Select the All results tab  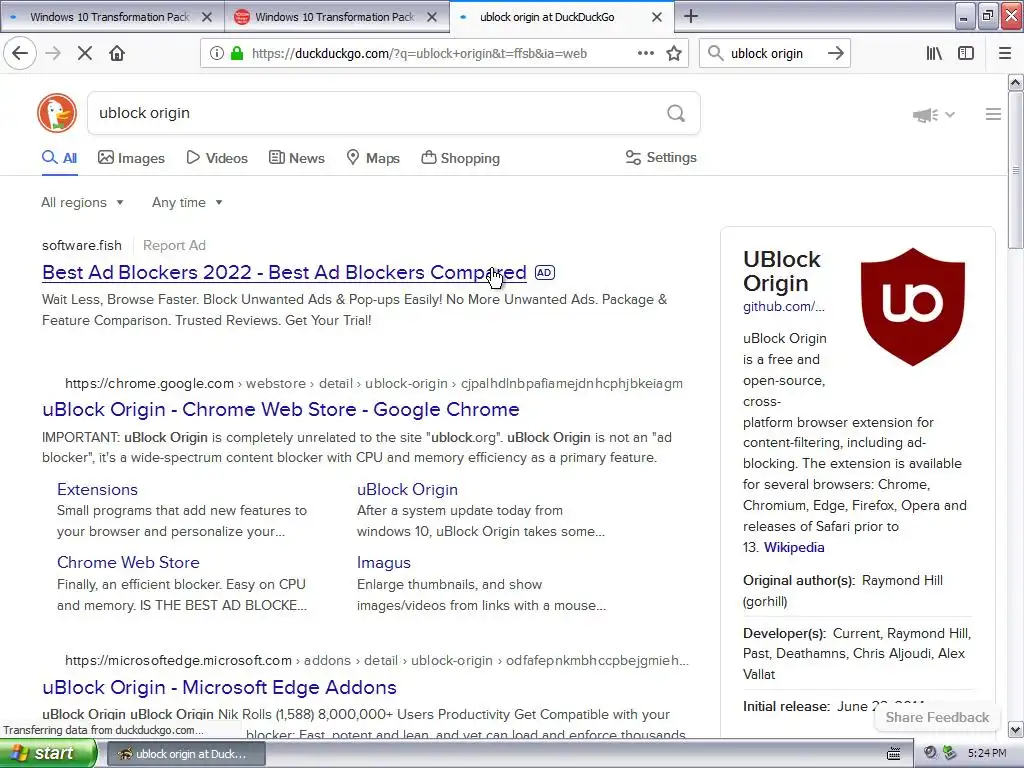[59, 158]
